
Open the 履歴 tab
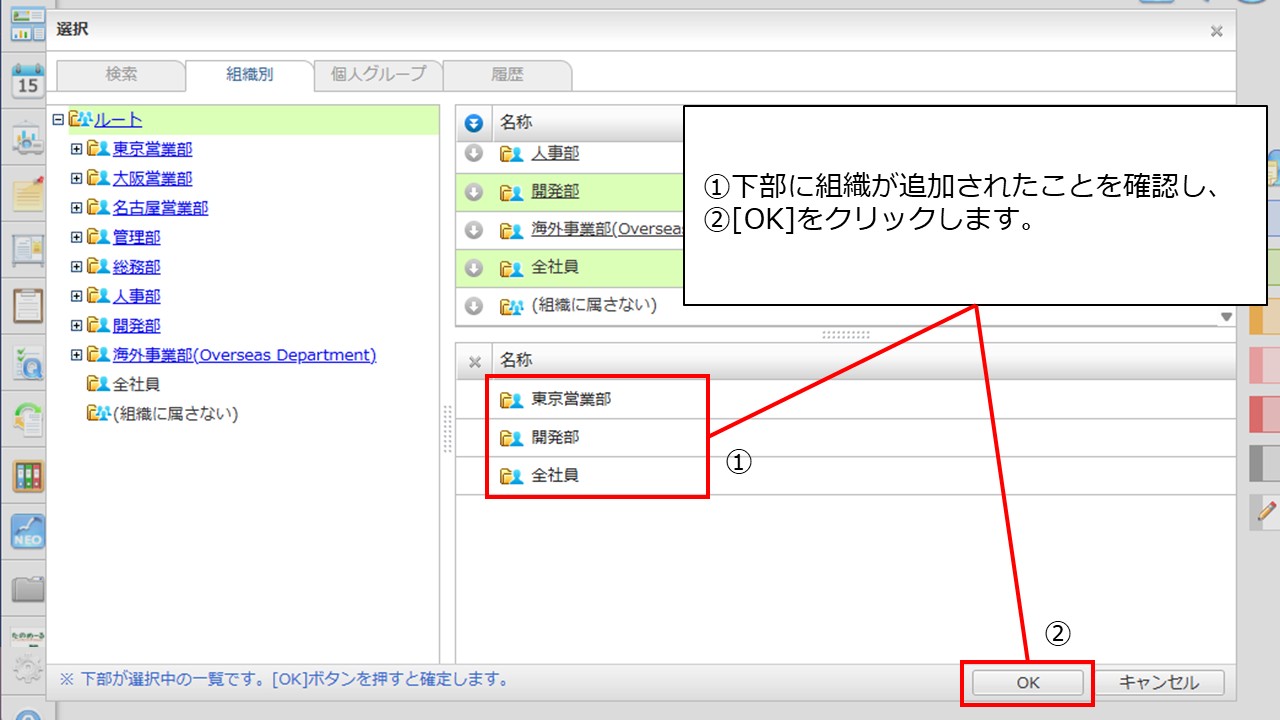(507, 74)
